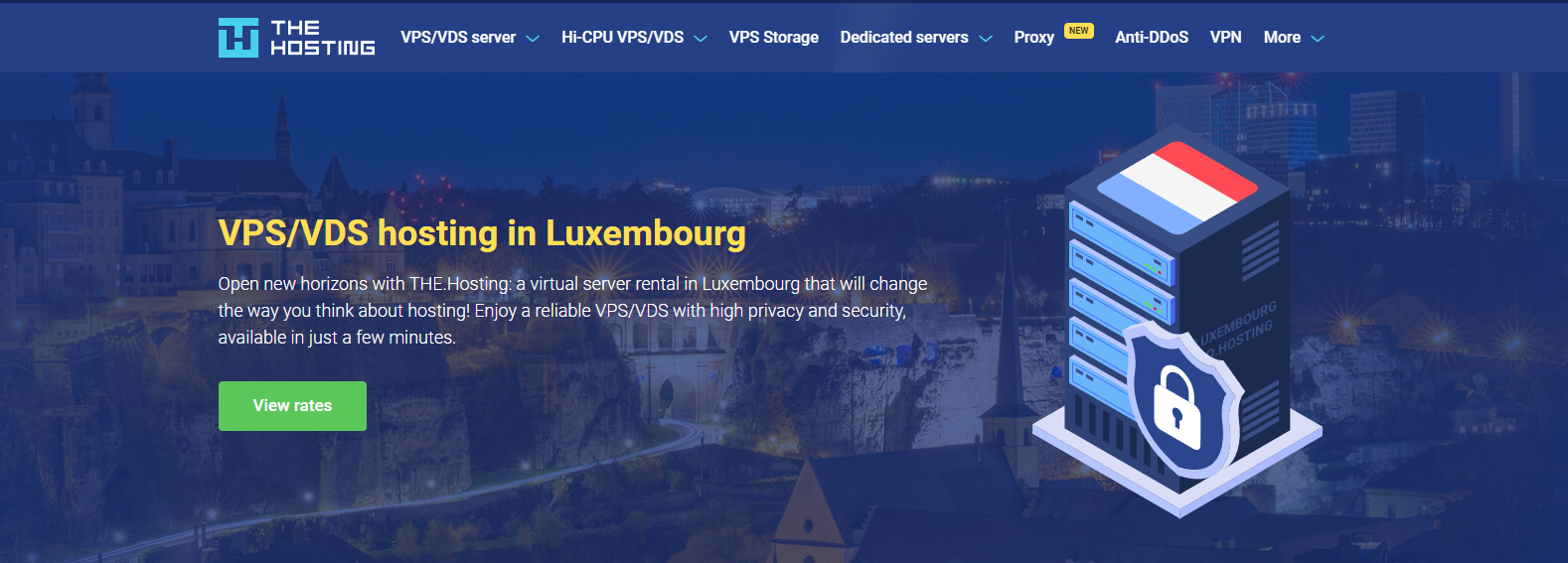The image size is (1568, 563).
Task: Click the THE HOSTING wordmark text
Action: [323, 38]
